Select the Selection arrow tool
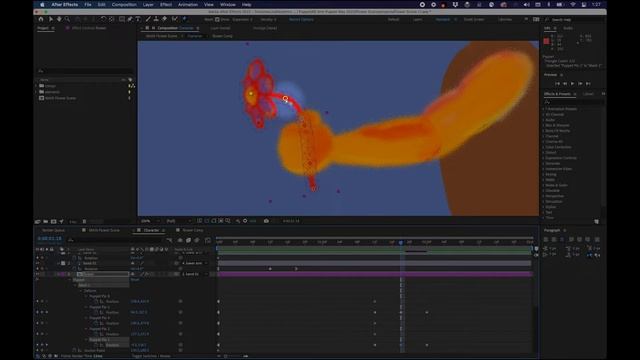This screenshot has height=360, width=640. click(51, 19)
